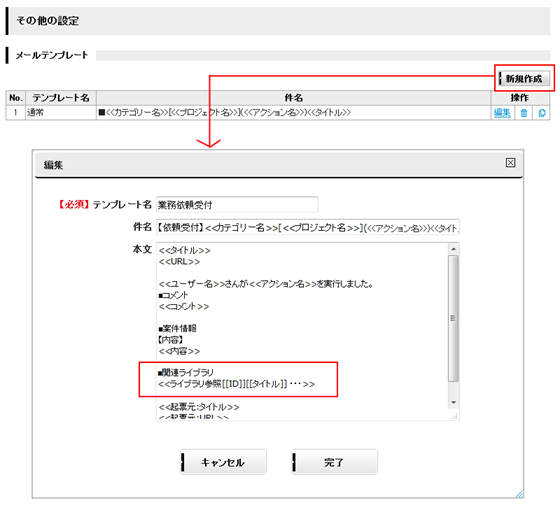Close the 編集 dialog with X icon
This screenshot has width=560, height=511.
click(x=510, y=163)
